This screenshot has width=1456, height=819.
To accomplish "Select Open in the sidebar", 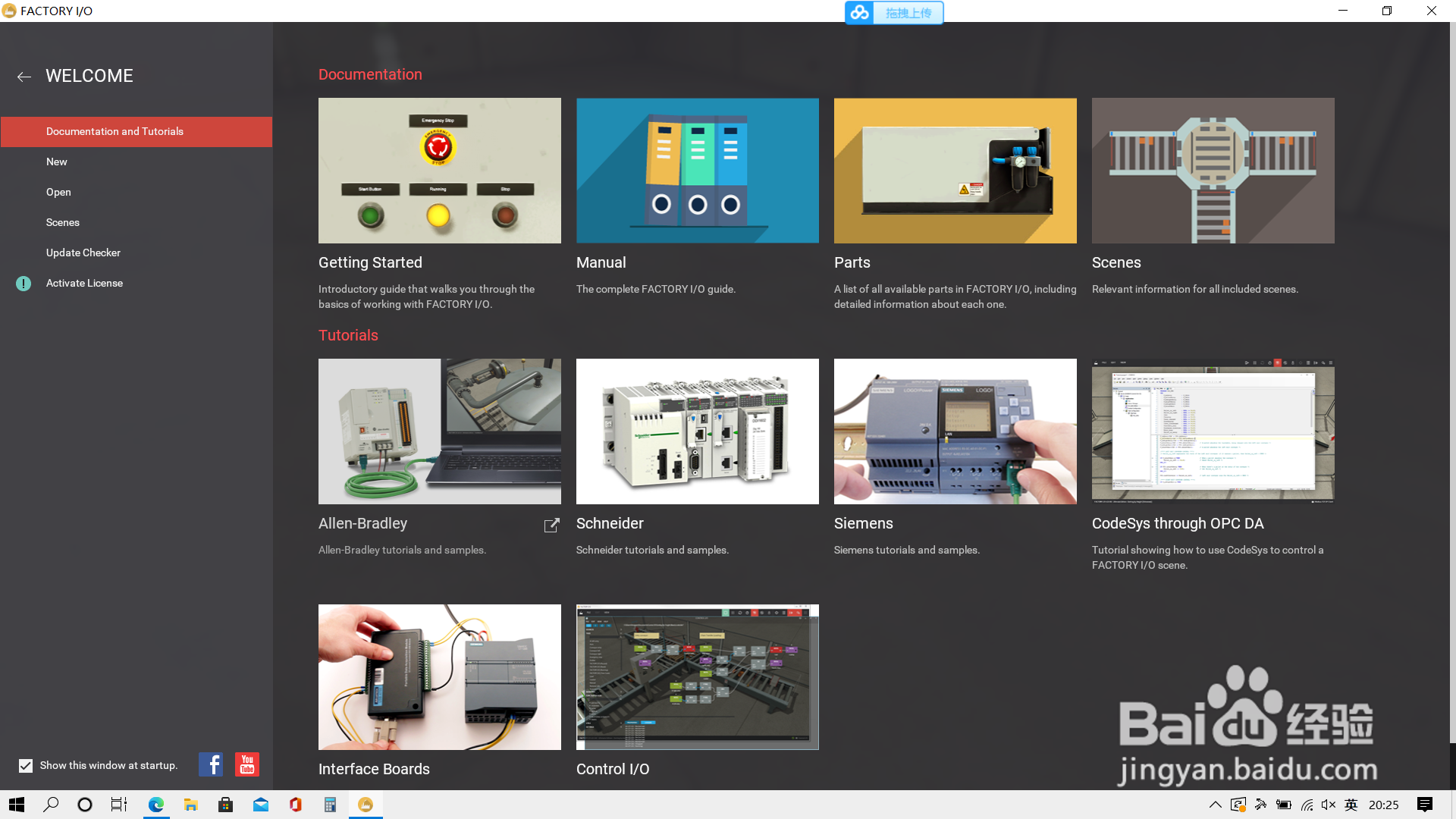I will tap(136, 193).
